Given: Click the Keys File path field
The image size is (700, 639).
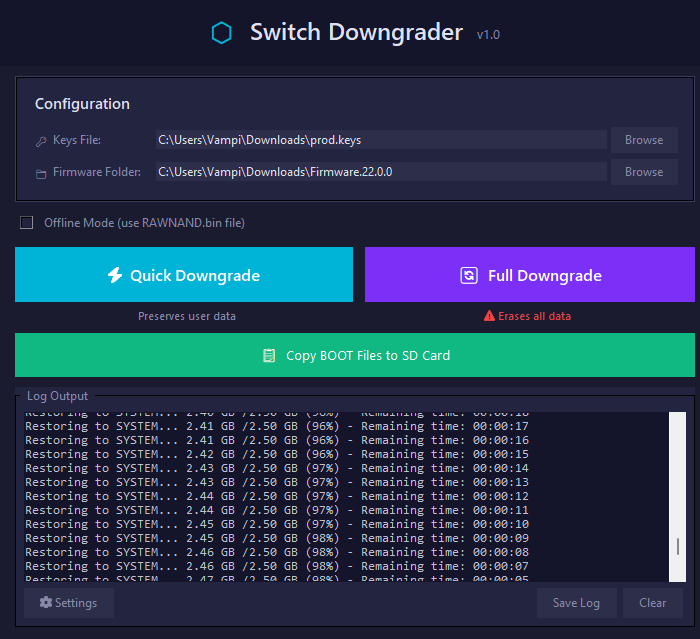Looking at the screenshot, I should pos(381,140).
